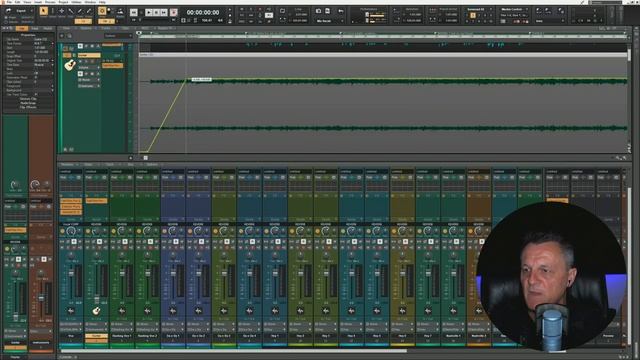
Task: Open the Views menu
Action: click(27, 2)
